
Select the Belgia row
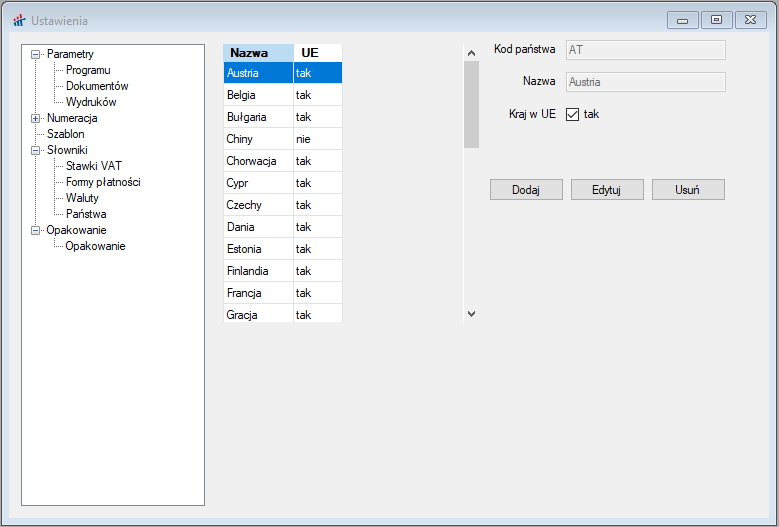[x=283, y=94]
